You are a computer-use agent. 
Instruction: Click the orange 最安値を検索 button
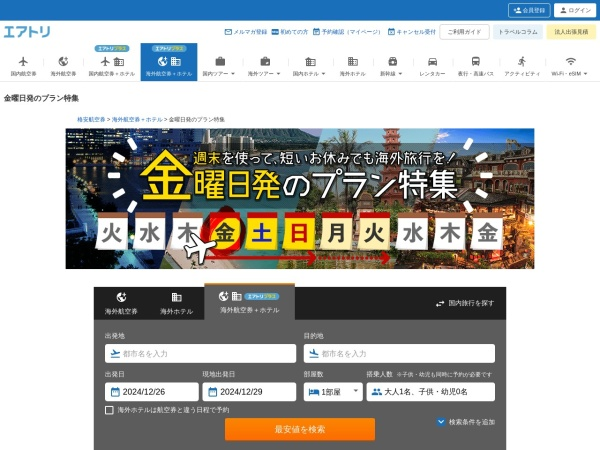coord(300,429)
